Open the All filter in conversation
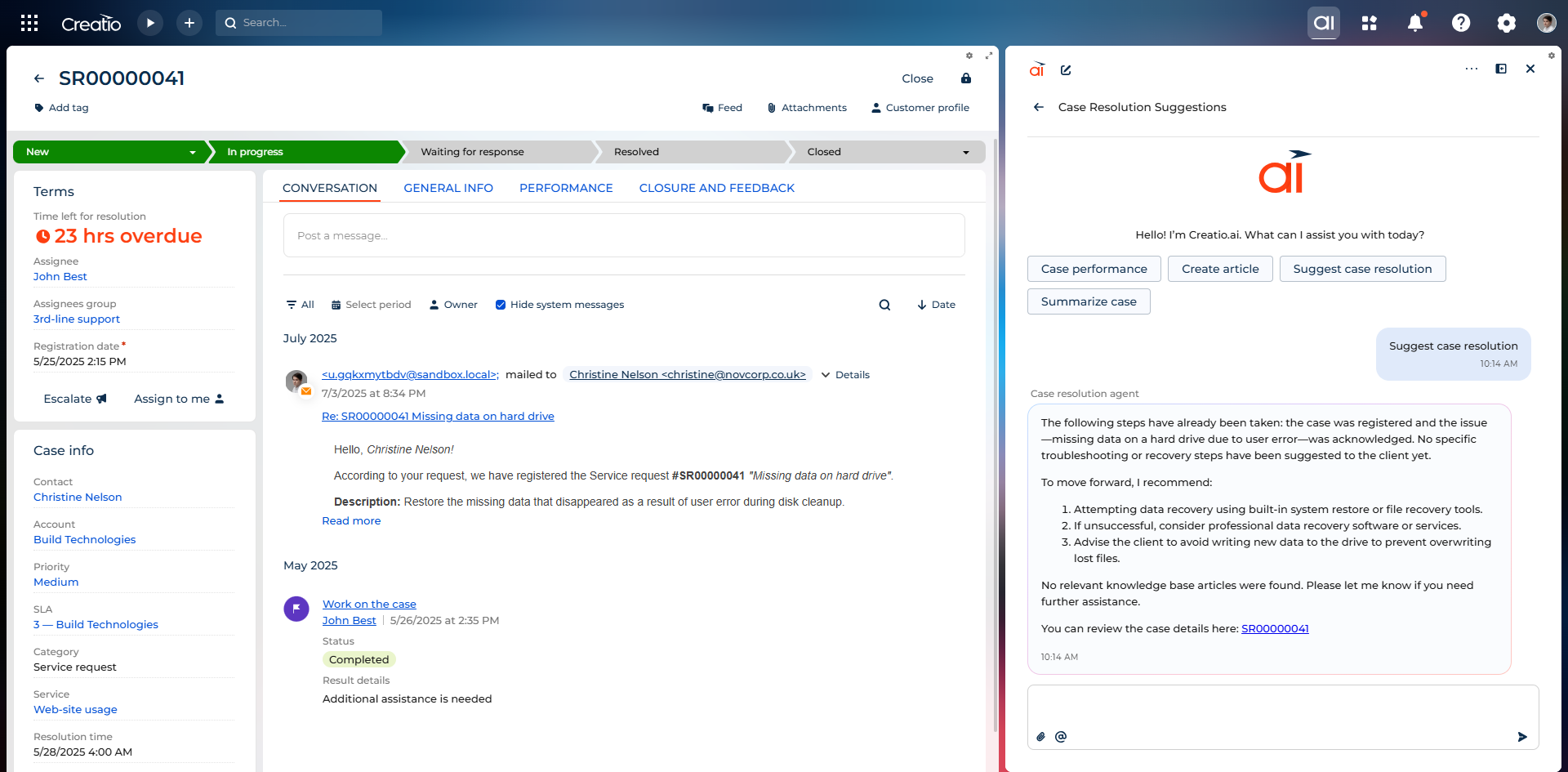1568x772 pixels. (x=300, y=305)
